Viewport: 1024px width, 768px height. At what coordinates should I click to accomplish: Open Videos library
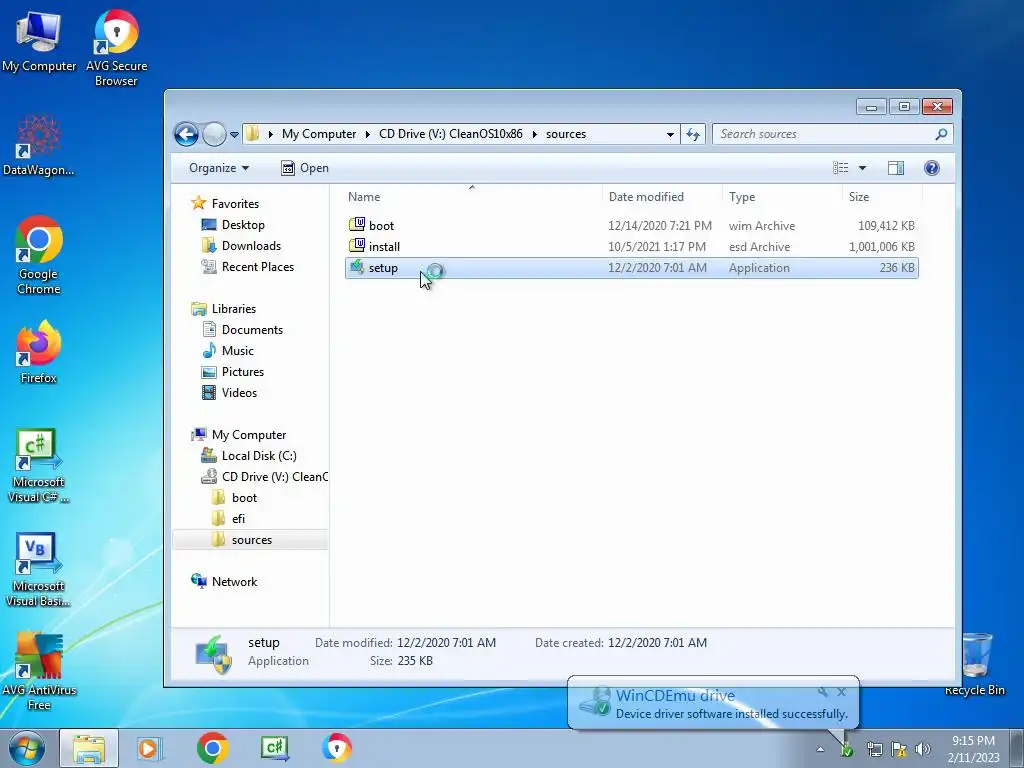pyautogui.click(x=239, y=392)
